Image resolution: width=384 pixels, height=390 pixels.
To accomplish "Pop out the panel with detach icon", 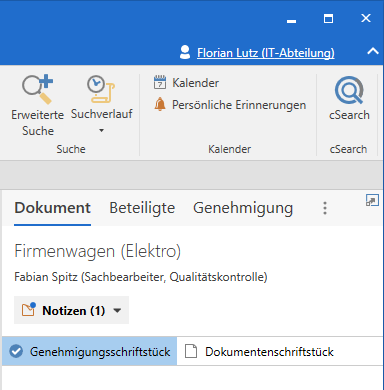I will [x=372, y=200].
